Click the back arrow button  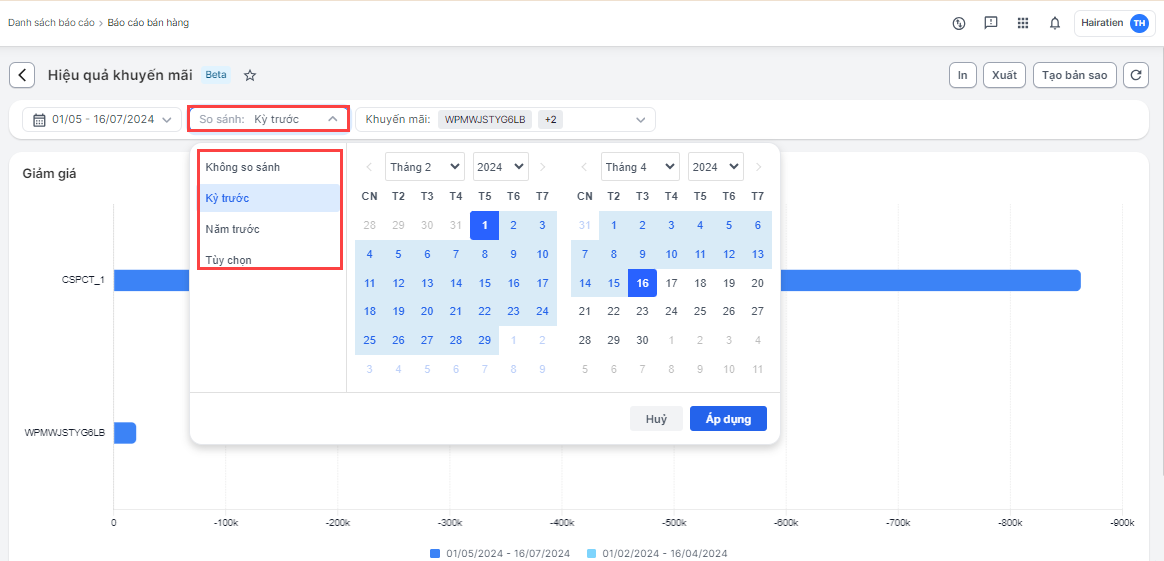(x=22, y=75)
